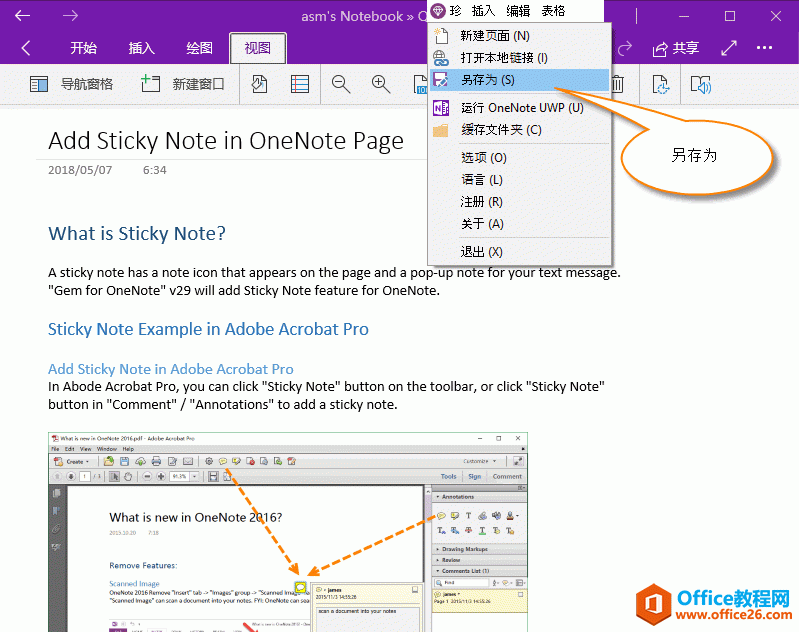Click 运行 OneNote UWP (U)
The height and width of the screenshot is (632, 799).
[x=520, y=108]
